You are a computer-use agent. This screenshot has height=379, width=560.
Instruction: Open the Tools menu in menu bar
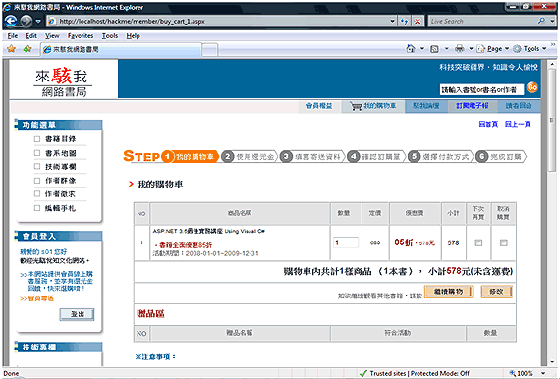click(110, 36)
